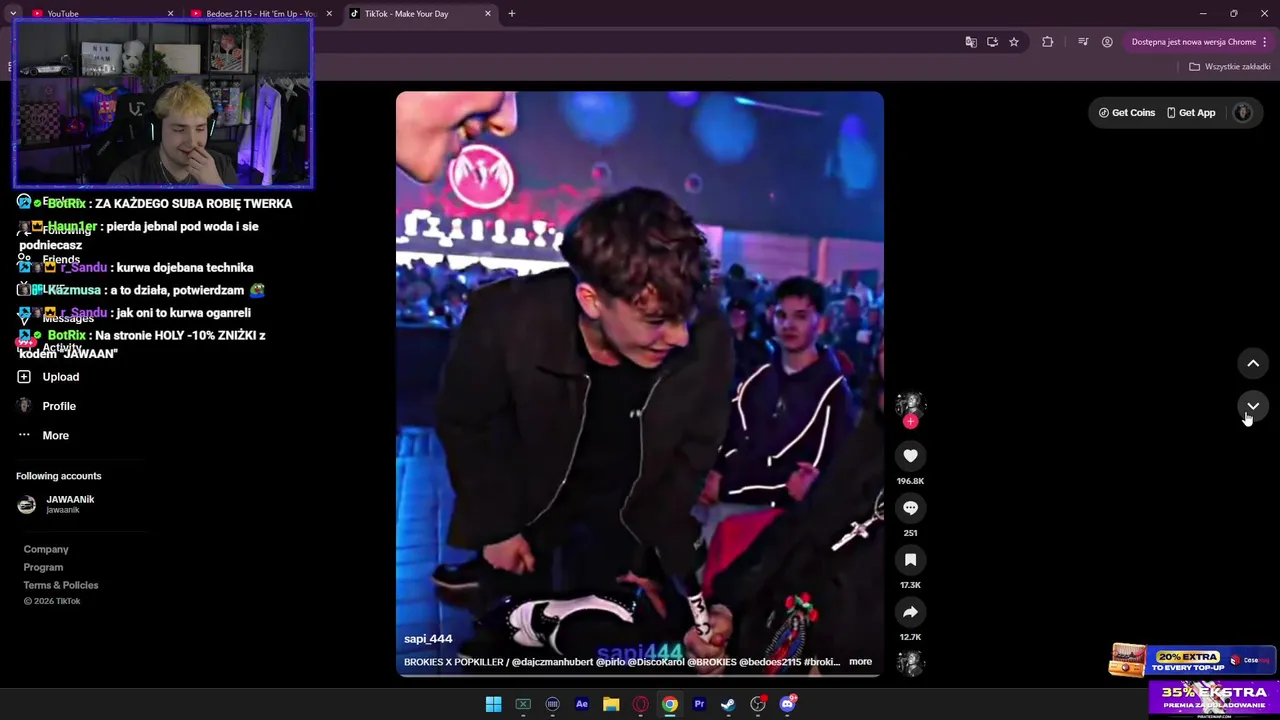Close the YouTube browser tab
Viewport: 1280px width, 720px height.
coord(170,14)
